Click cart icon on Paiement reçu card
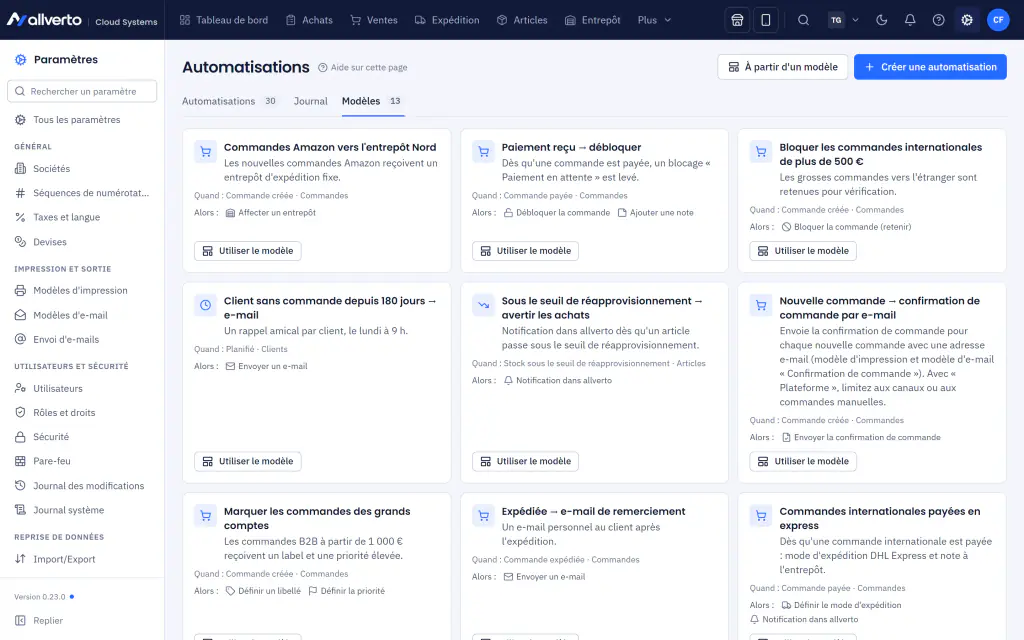 coord(483,152)
